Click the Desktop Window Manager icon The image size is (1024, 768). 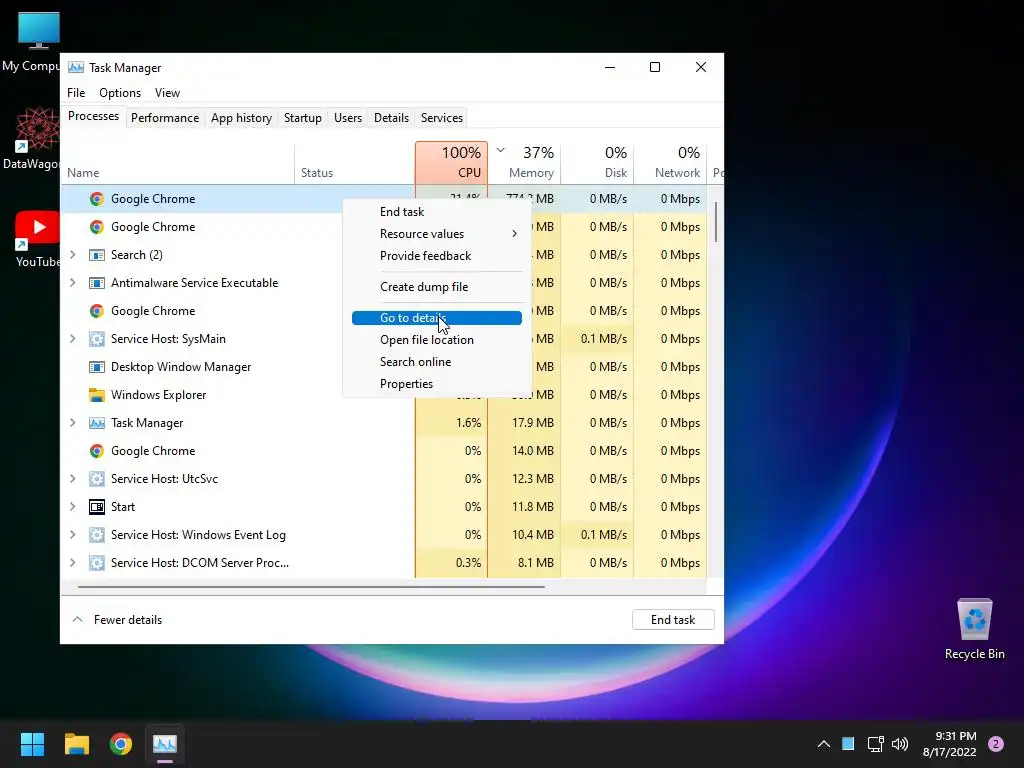coord(97,367)
